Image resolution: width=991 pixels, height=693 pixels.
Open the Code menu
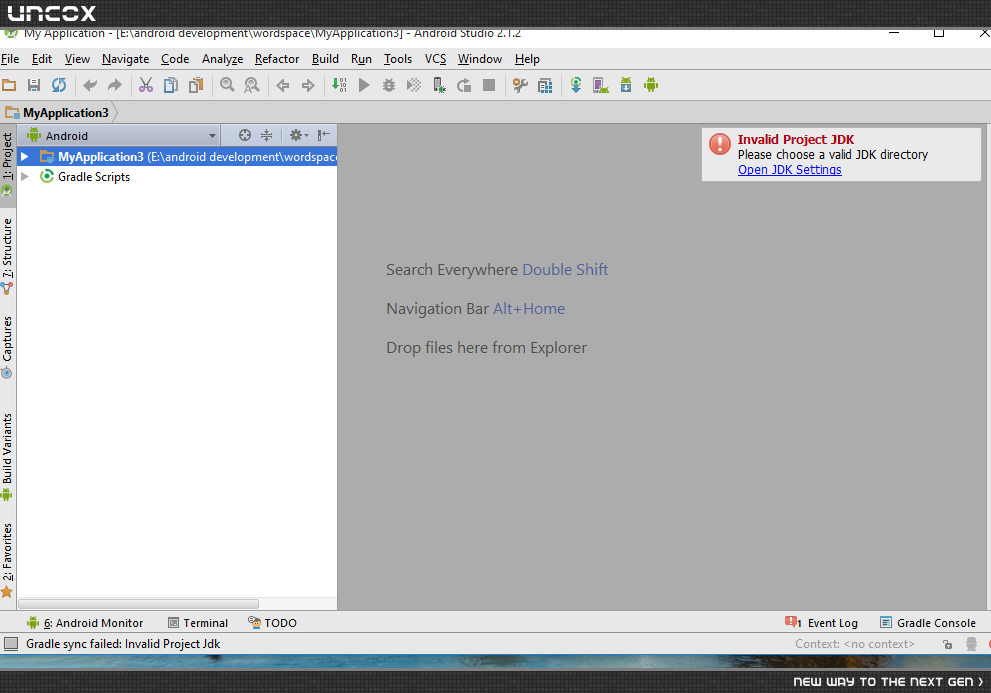pos(175,59)
